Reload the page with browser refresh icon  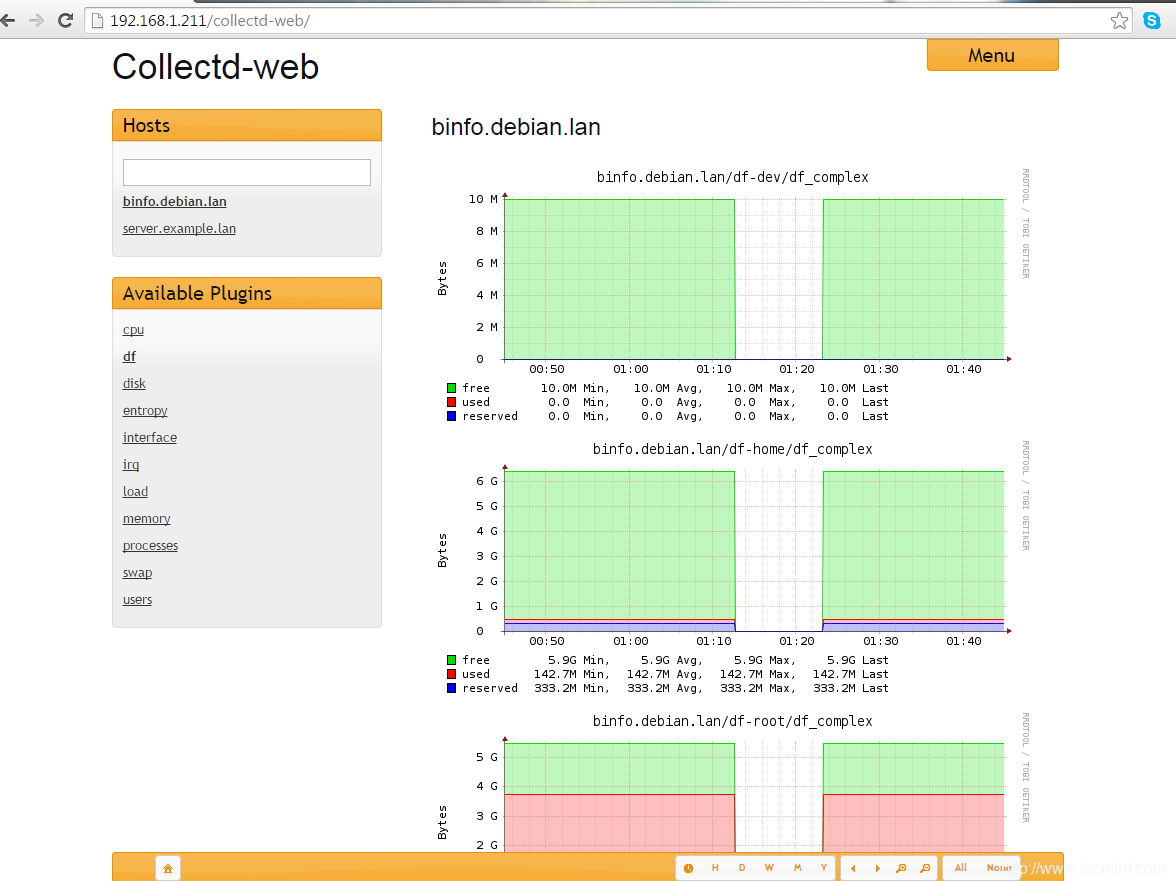[x=65, y=20]
